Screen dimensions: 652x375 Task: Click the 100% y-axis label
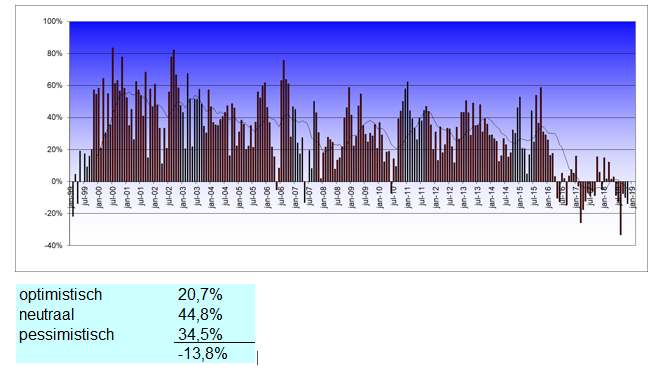(x=53, y=21)
